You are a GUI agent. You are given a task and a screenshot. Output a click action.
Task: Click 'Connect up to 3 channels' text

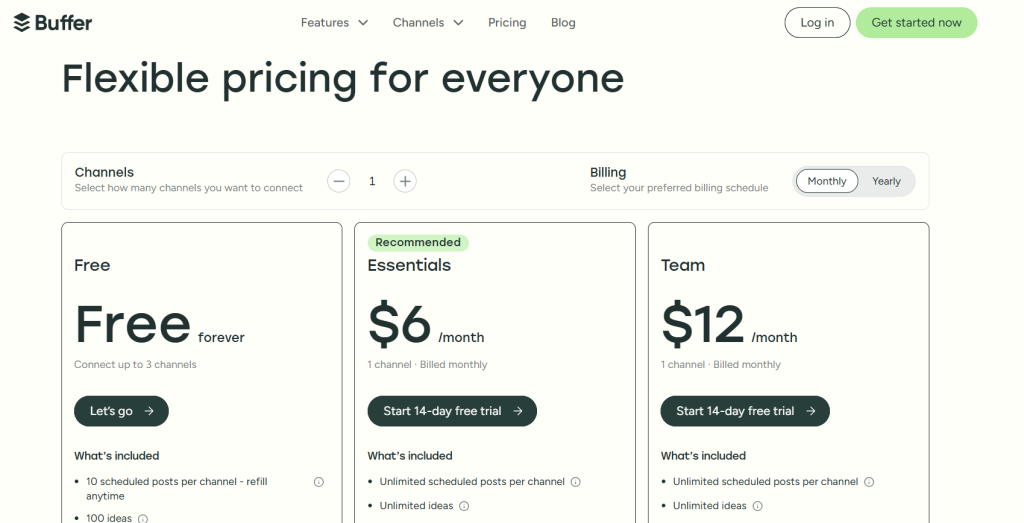(x=135, y=365)
